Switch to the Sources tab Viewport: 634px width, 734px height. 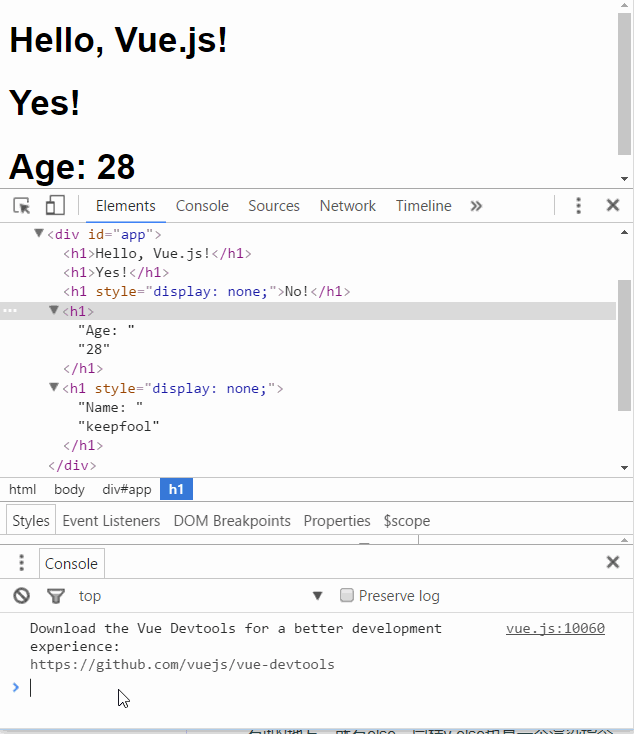click(x=274, y=206)
